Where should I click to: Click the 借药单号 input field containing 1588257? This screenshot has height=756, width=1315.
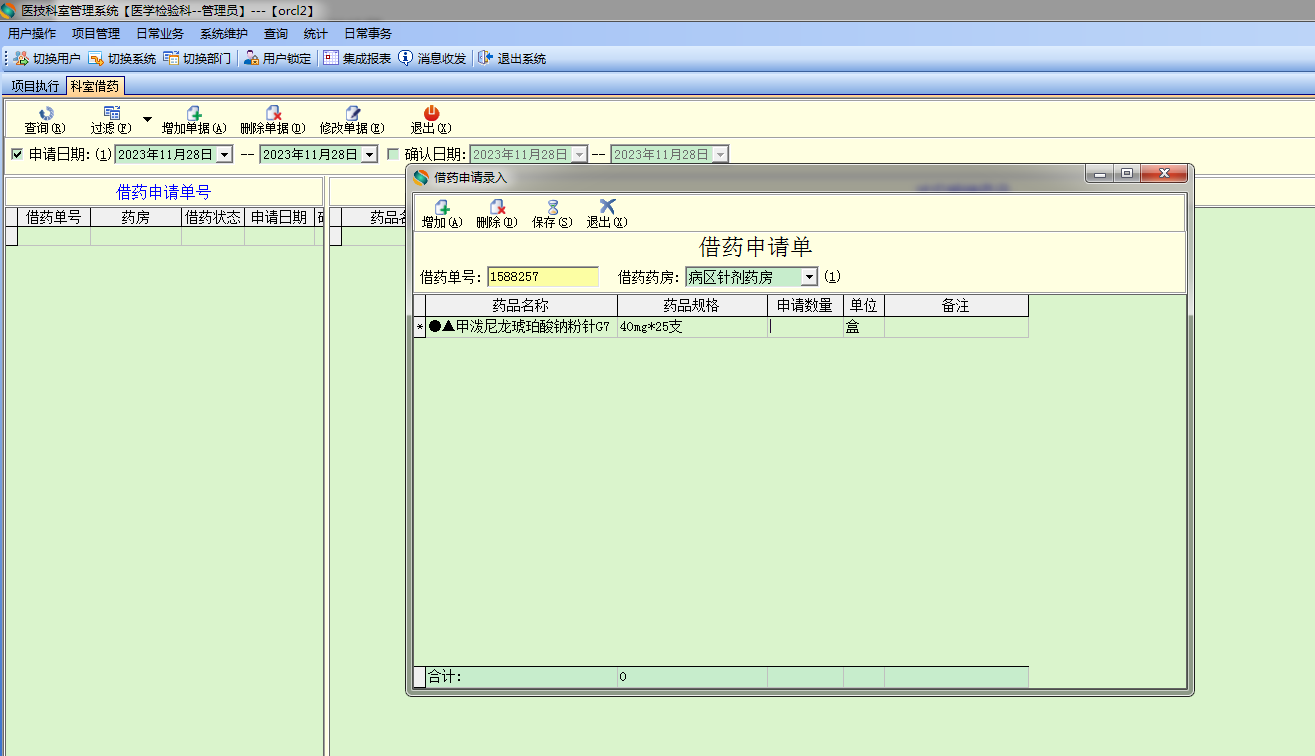point(543,277)
